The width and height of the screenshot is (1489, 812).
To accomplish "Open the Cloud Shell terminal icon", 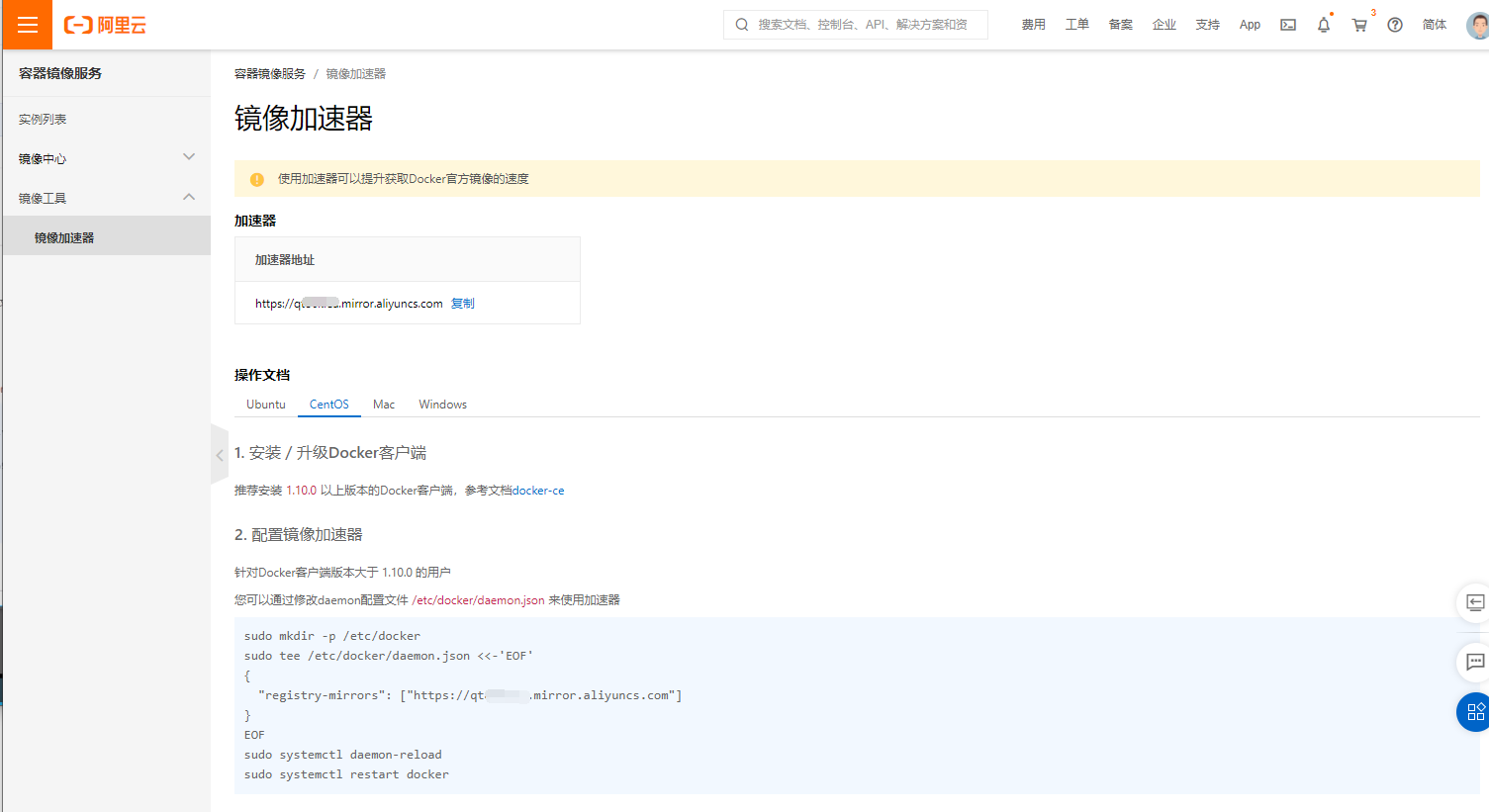I will pos(1288,25).
